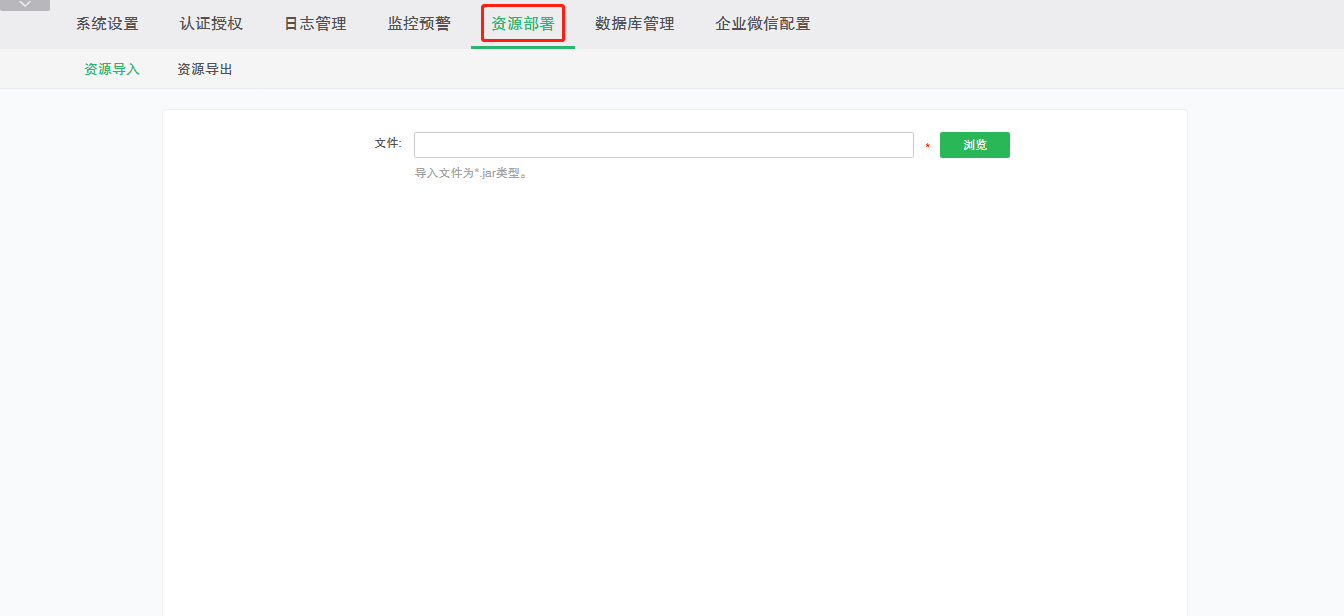This screenshot has width=1344, height=616.
Task: Switch to the 认证授权 tab
Action: (x=211, y=24)
